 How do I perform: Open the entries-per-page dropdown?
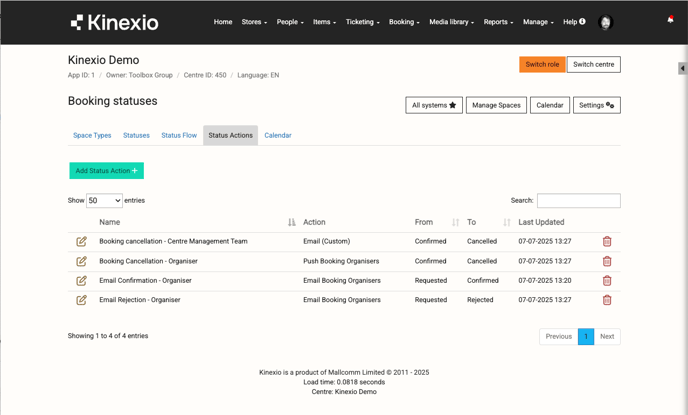[104, 201]
